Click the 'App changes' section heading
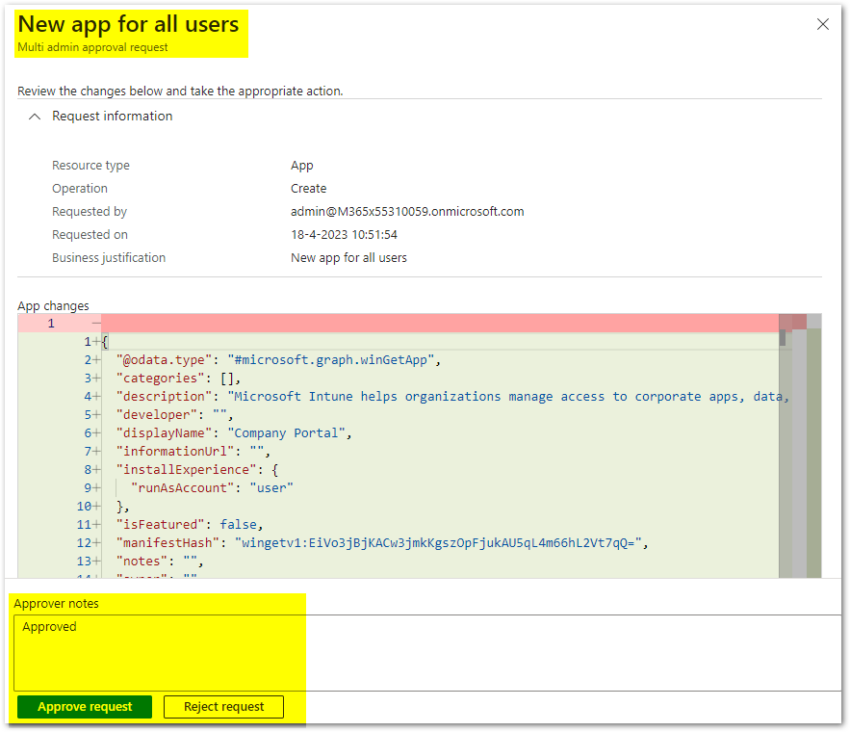850x732 pixels. click(53, 305)
